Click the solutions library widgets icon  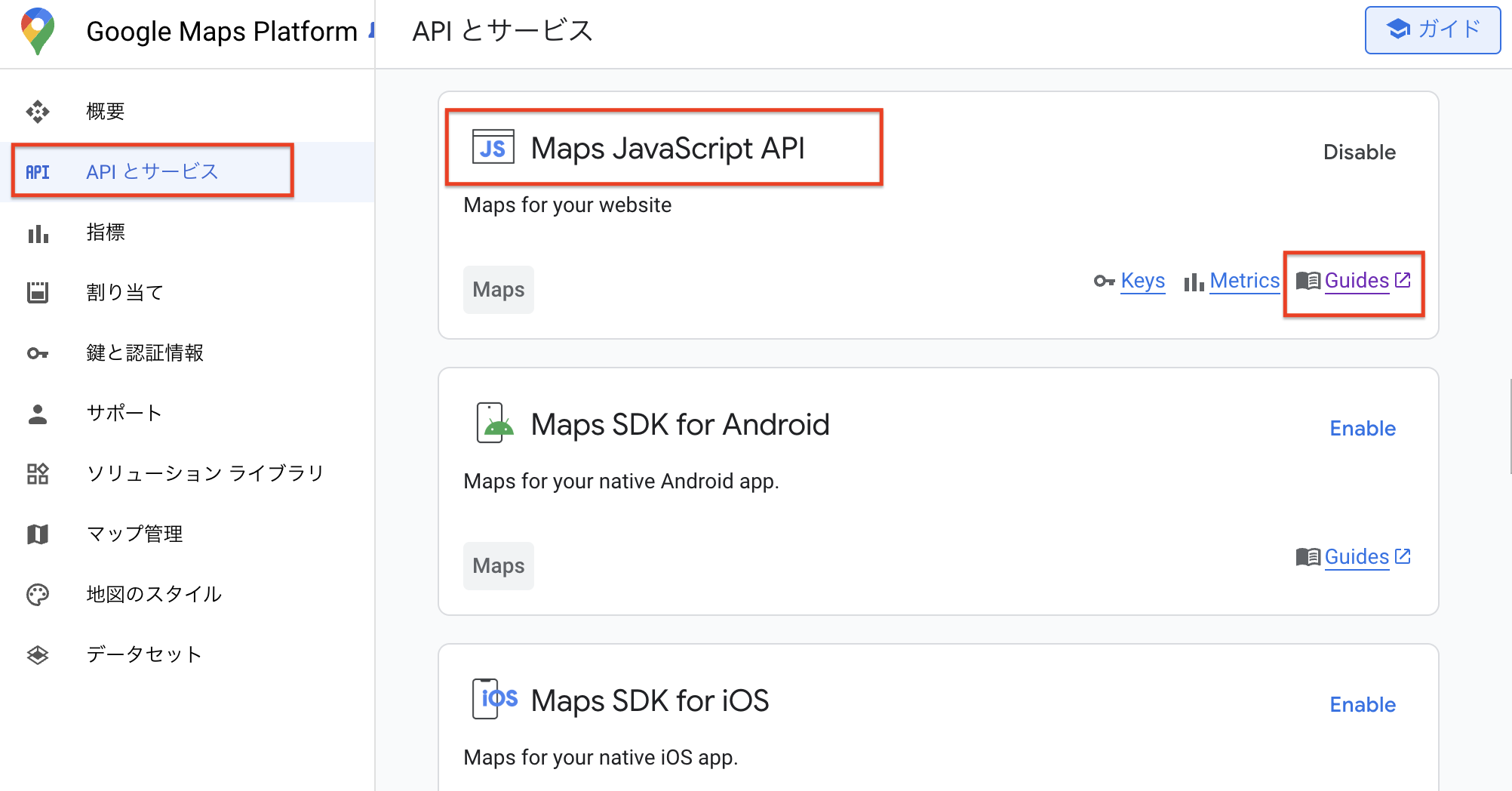tap(38, 474)
